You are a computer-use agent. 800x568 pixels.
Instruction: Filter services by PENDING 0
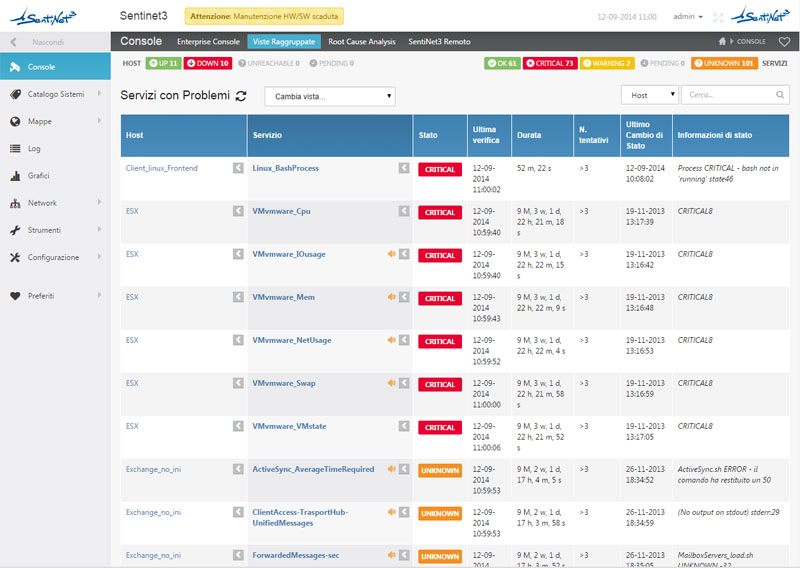[662, 63]
